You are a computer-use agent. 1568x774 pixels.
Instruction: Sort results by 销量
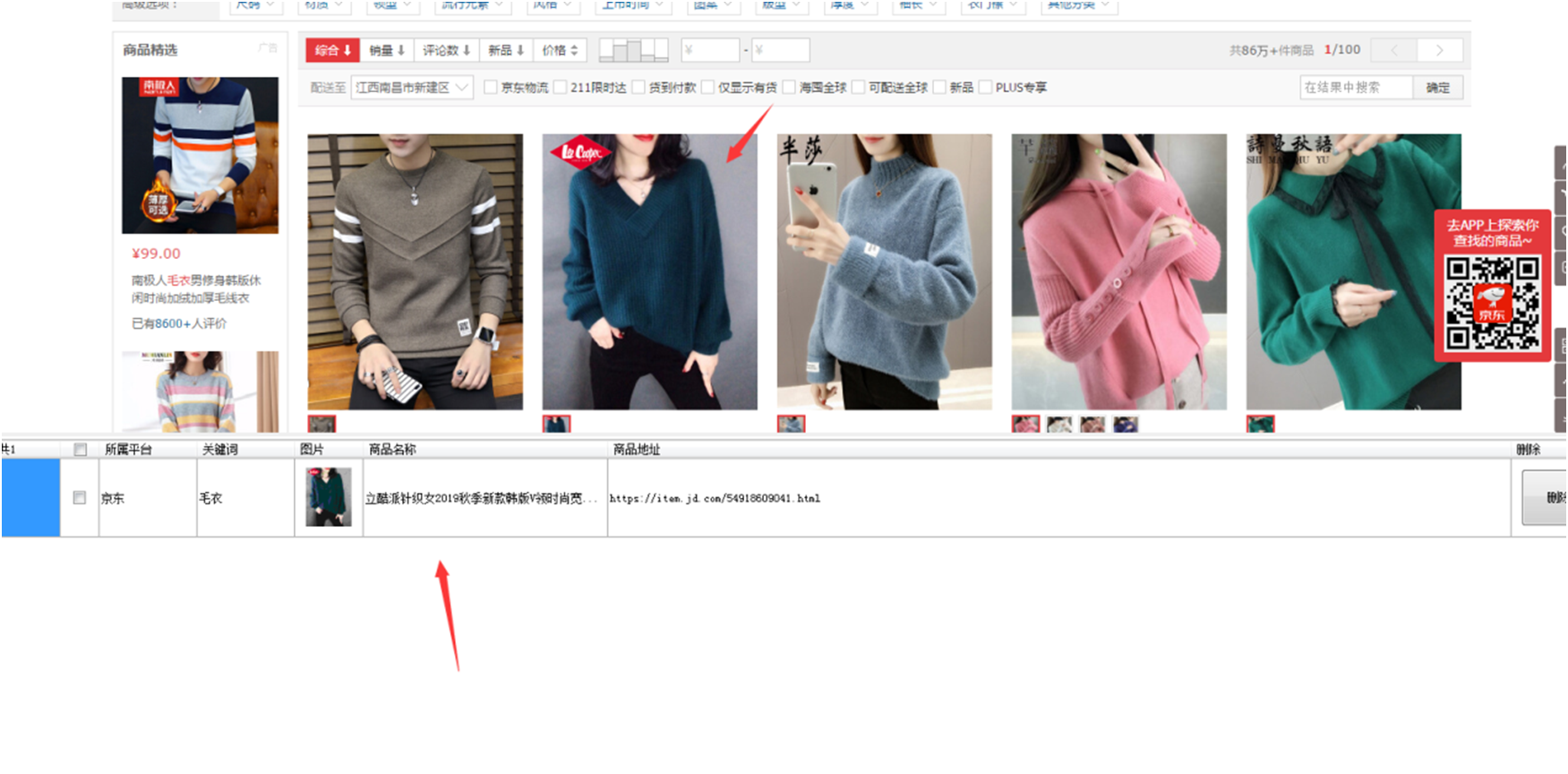pyautogui.click(x=387, y=50)
